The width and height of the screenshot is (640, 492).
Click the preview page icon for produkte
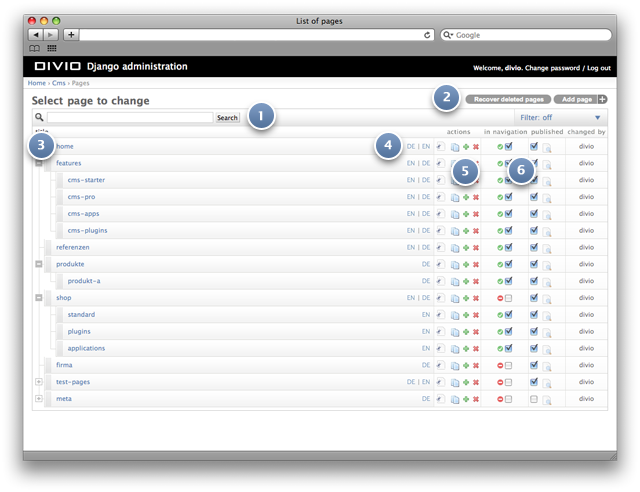[x=547, y=265]
